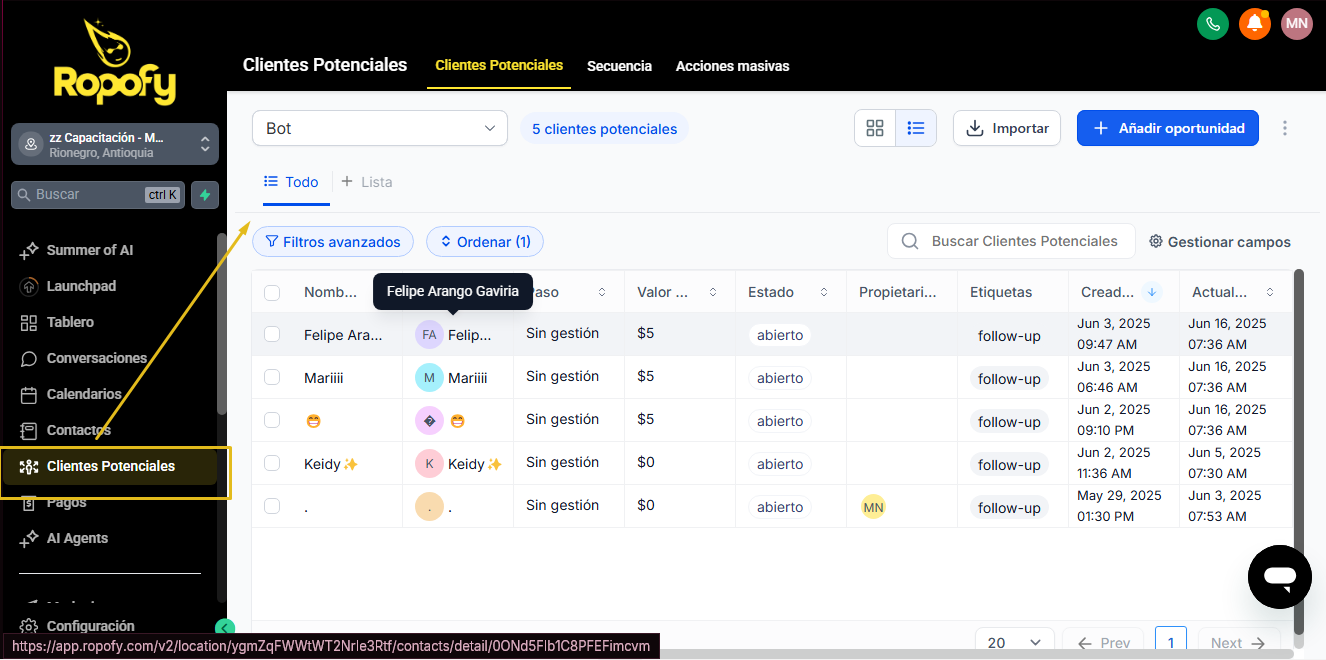Collapse the sidebar with green arrow
Image resolution: width=1326 pixels, height=660 pixels.
click(224, 628)
